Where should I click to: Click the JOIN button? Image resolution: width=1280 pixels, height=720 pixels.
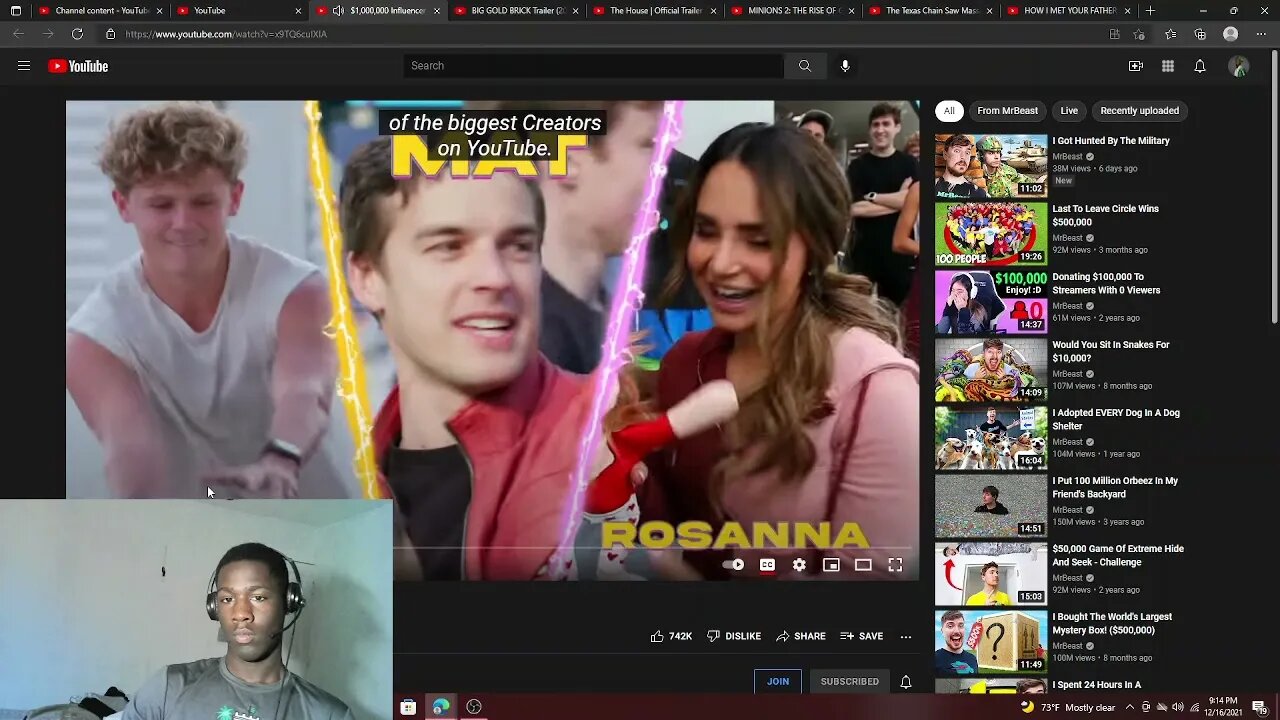[x=778, y=682]
